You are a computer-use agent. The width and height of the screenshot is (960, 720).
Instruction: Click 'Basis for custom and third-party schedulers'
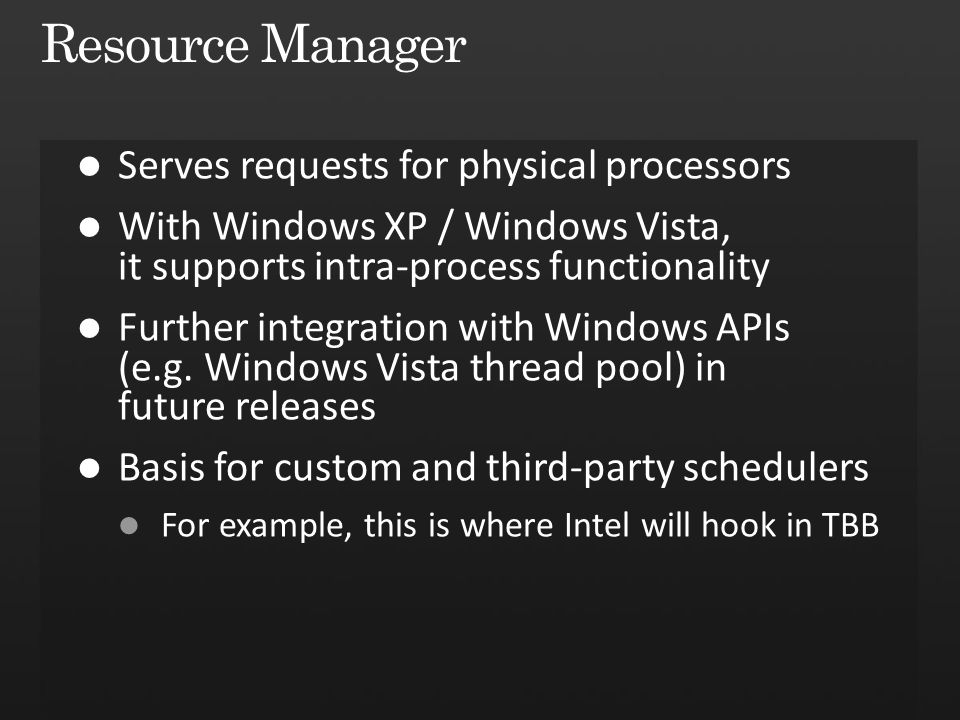click(493, 468)
